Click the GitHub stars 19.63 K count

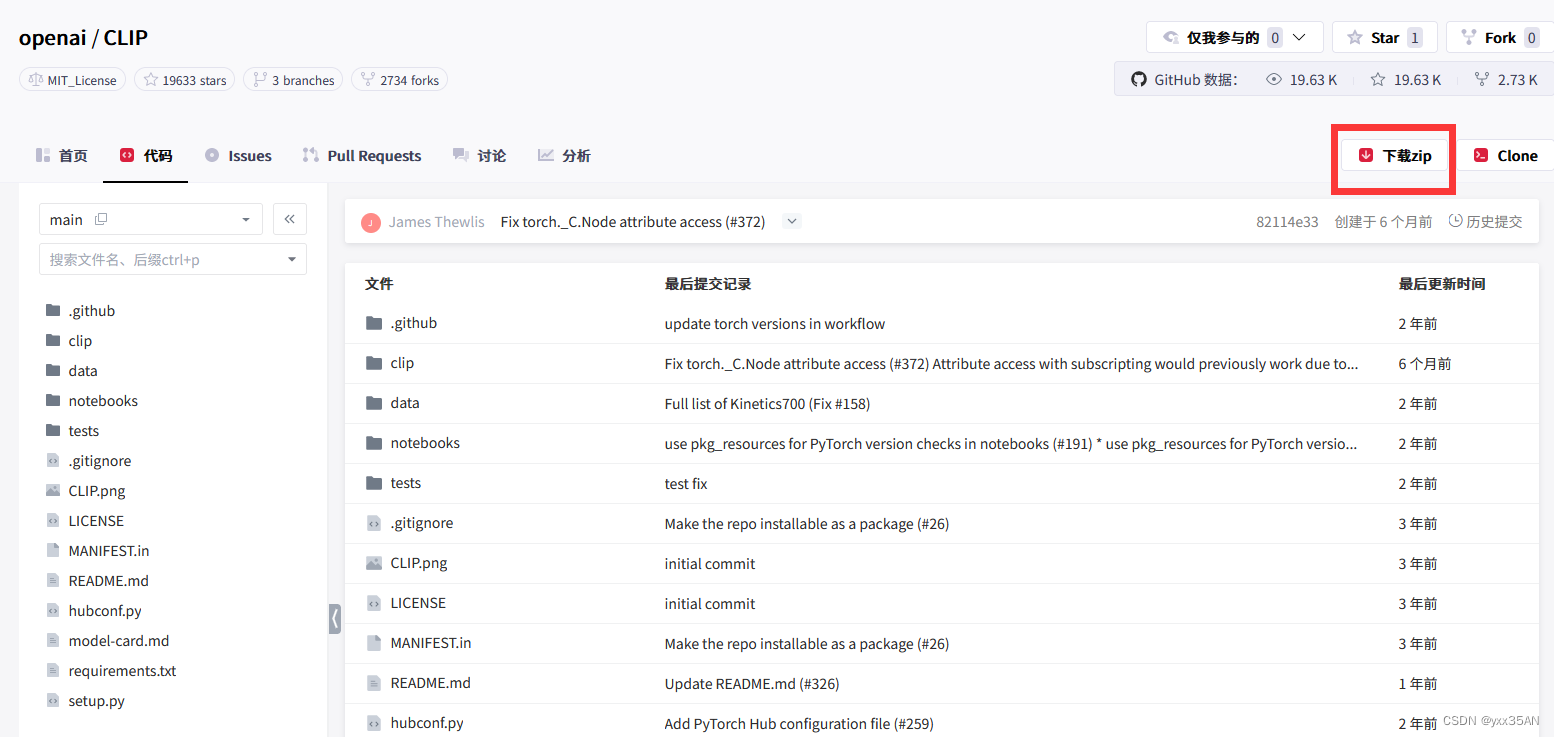click(1417, 80)
